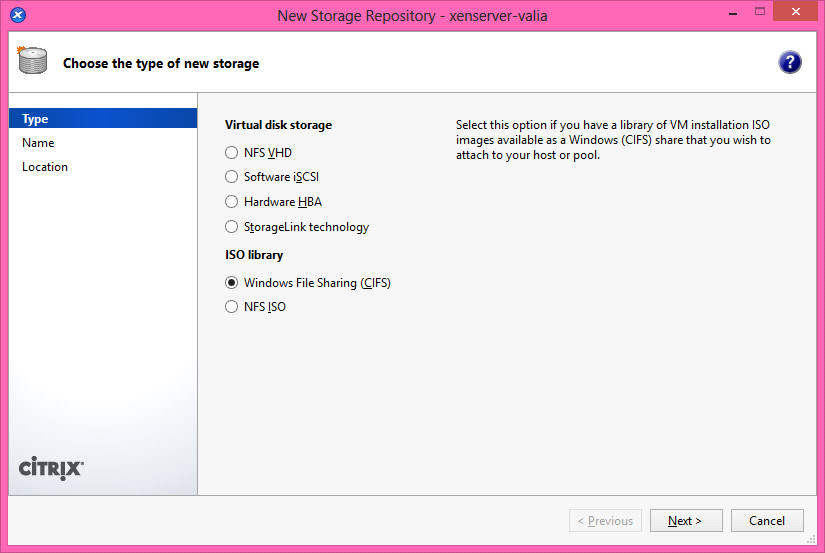Select Windows File Sharing (CIFS) option
Screen dimensions: 825x553
[x=232, y=283]
